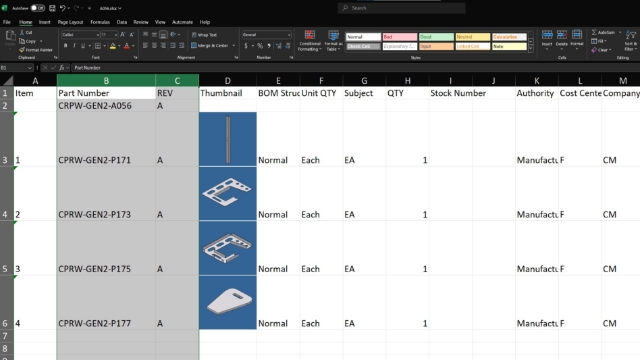Apply the Note cell style
Viewport: 640px width, 360px height.
click(509, 47)
